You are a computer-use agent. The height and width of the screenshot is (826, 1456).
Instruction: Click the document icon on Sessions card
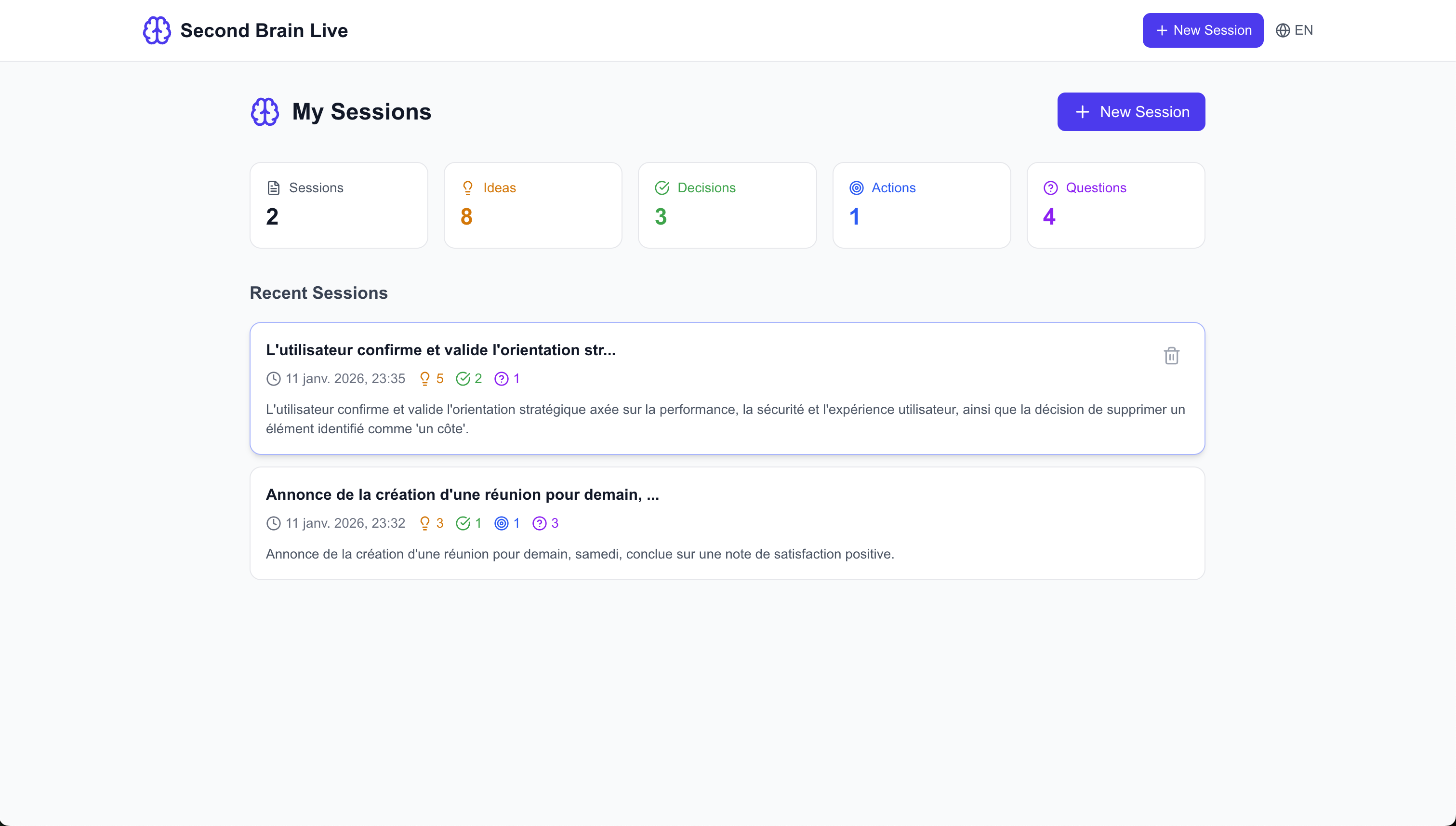pos(273,188)
